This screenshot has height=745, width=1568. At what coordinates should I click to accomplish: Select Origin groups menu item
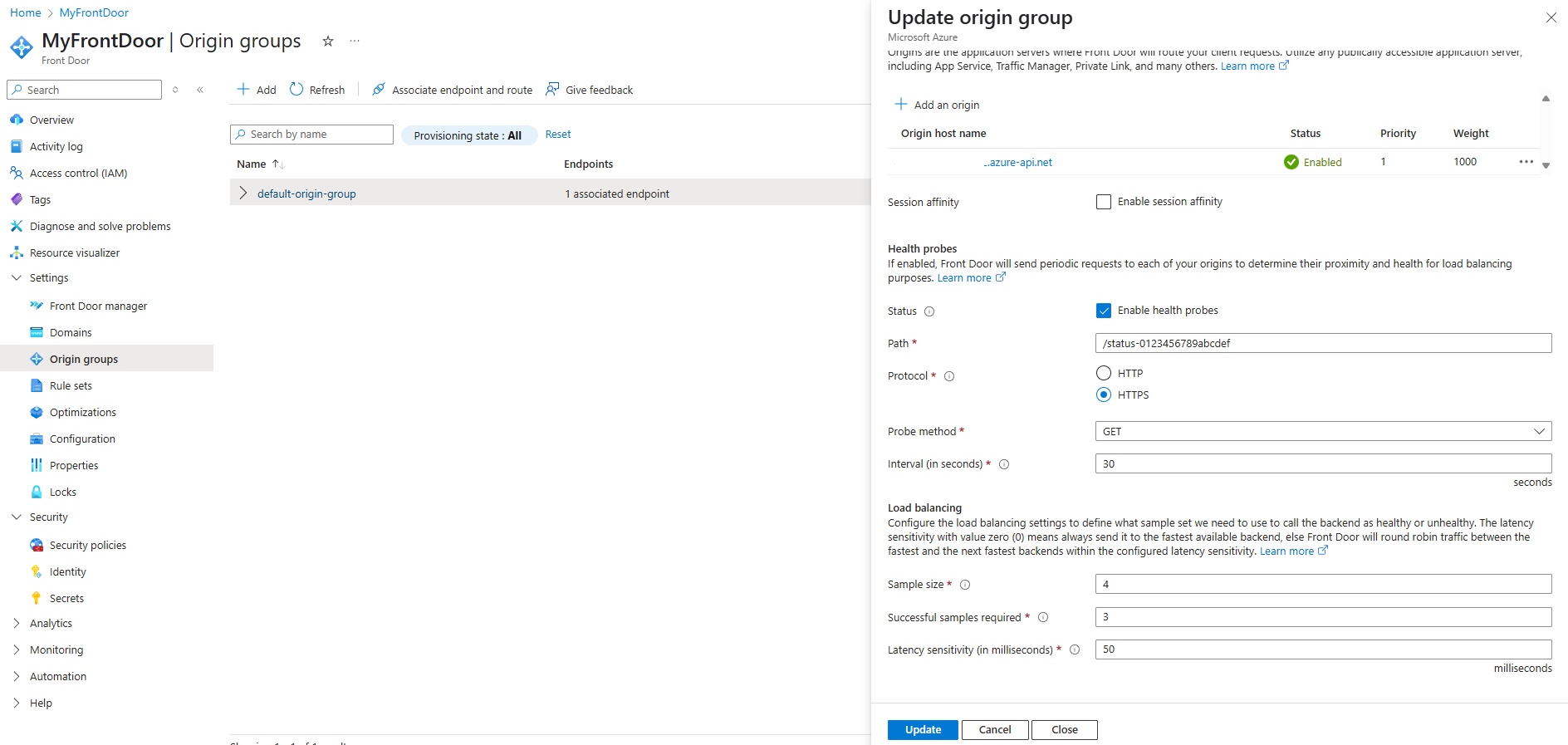[x=106, y=359]
